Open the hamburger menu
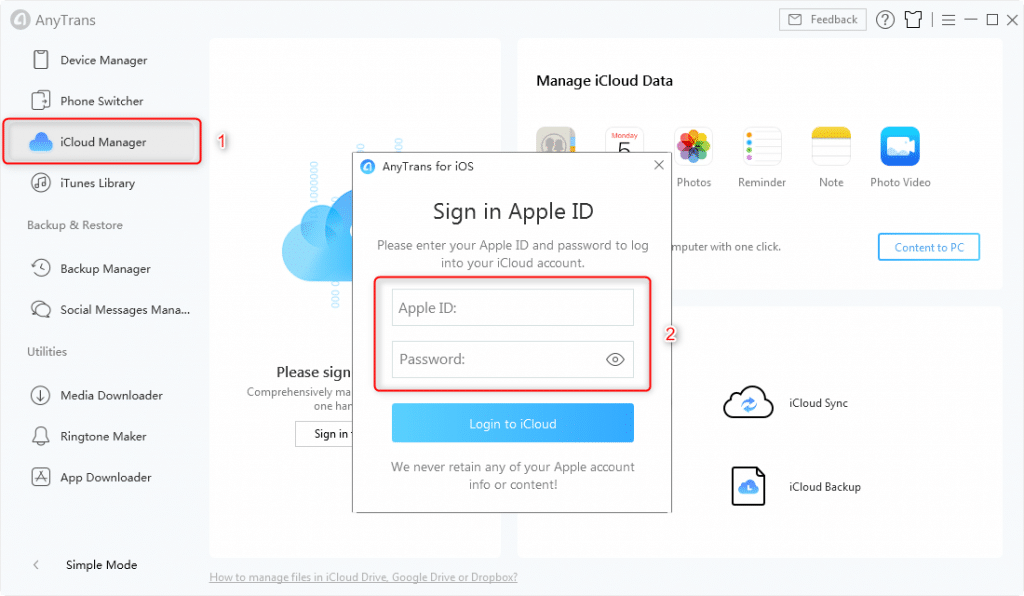Screen dimensions: 1024x596 point(948,20)
